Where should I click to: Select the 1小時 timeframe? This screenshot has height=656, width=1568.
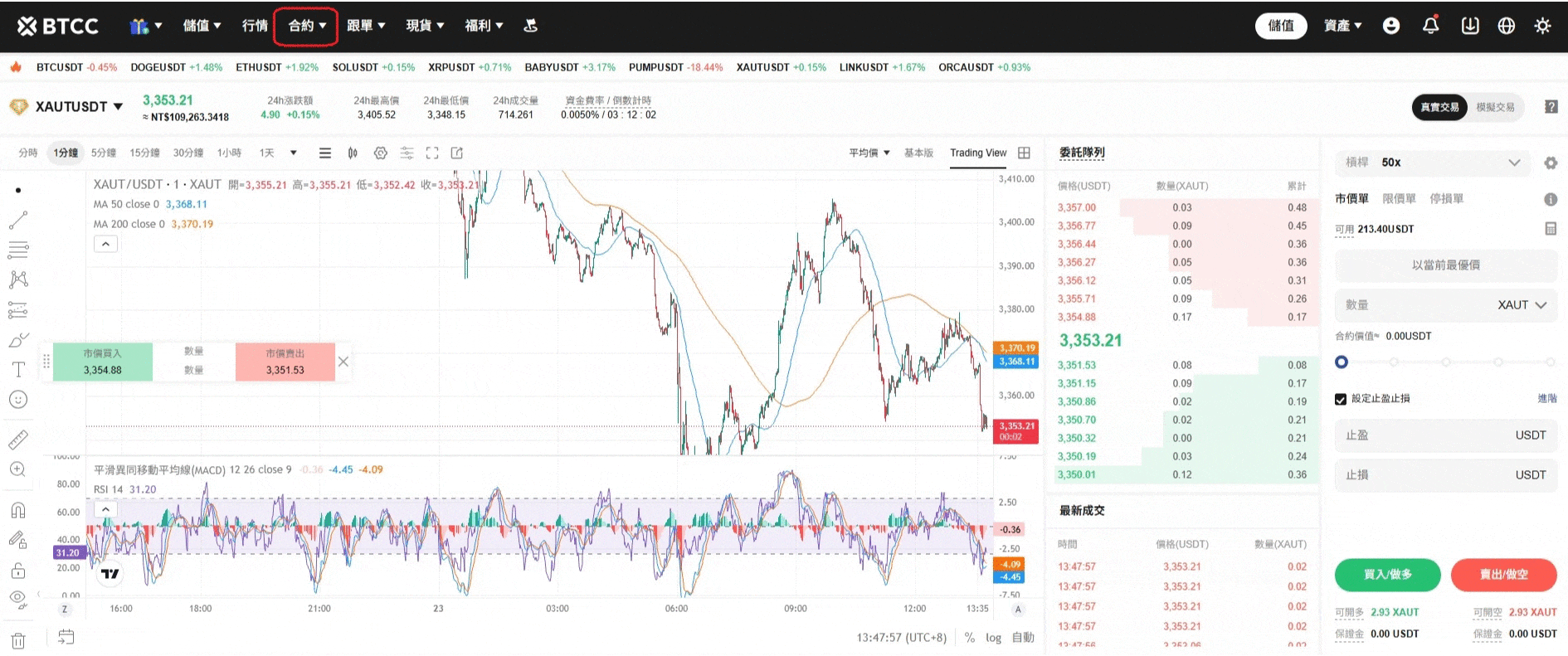(229, 153)
